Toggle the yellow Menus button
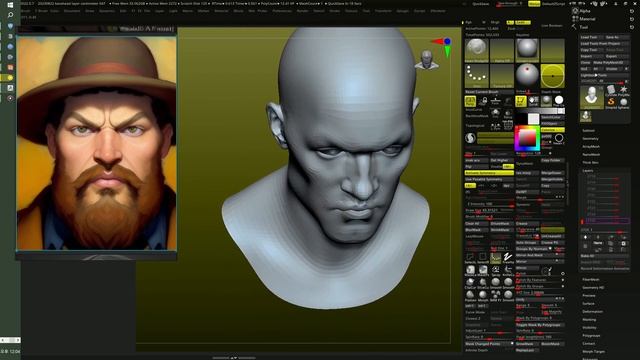 coord(534,4)
